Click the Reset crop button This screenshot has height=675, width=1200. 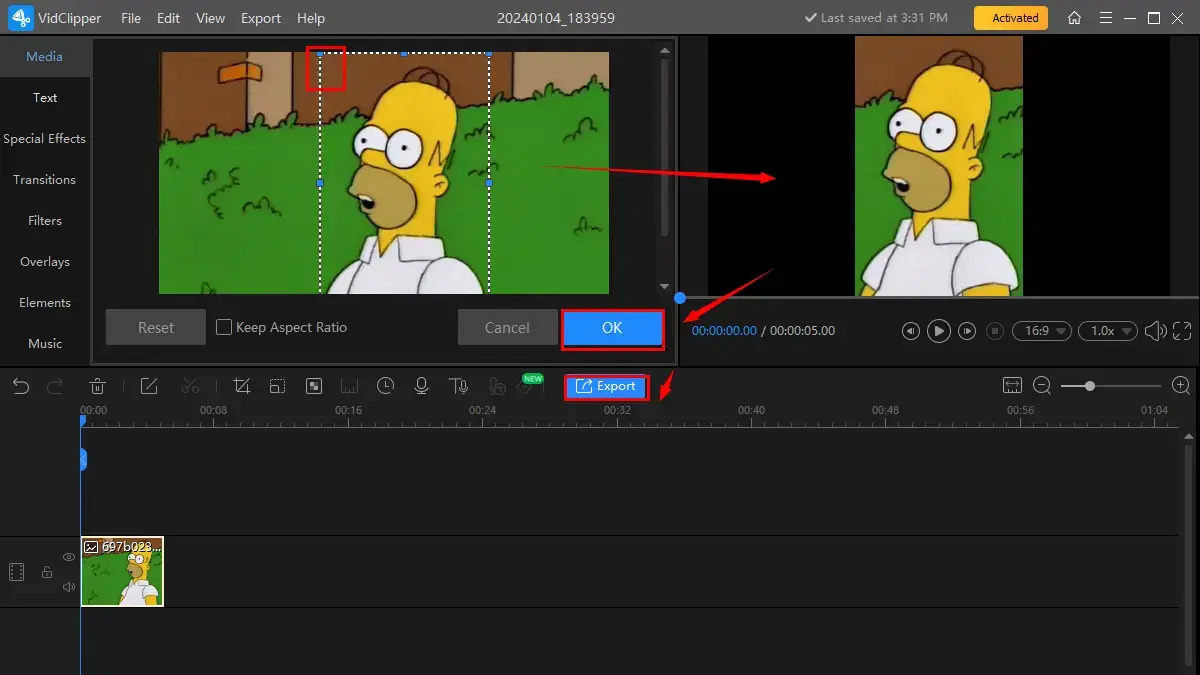coord(156,328)
